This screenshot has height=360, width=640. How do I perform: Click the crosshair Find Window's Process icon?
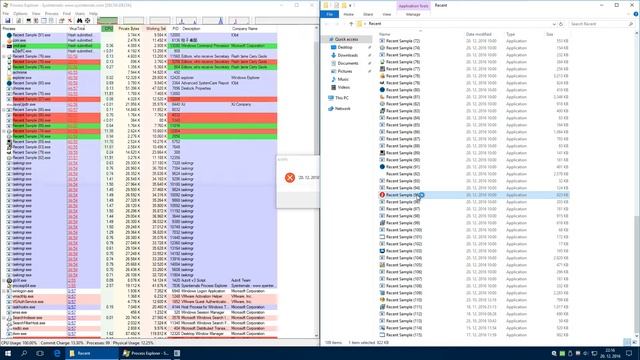[x=87, y=20]
